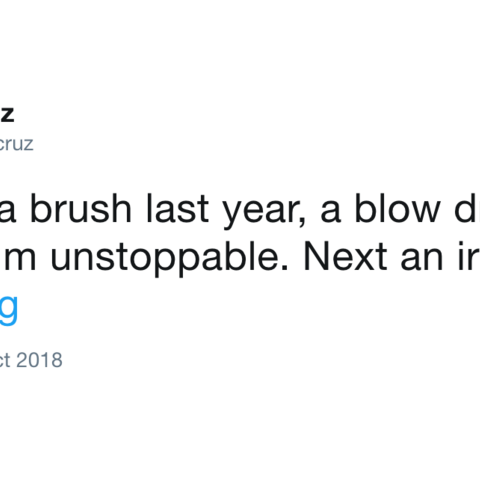Click the word blow in the tweet

click(x=397, y=208)
